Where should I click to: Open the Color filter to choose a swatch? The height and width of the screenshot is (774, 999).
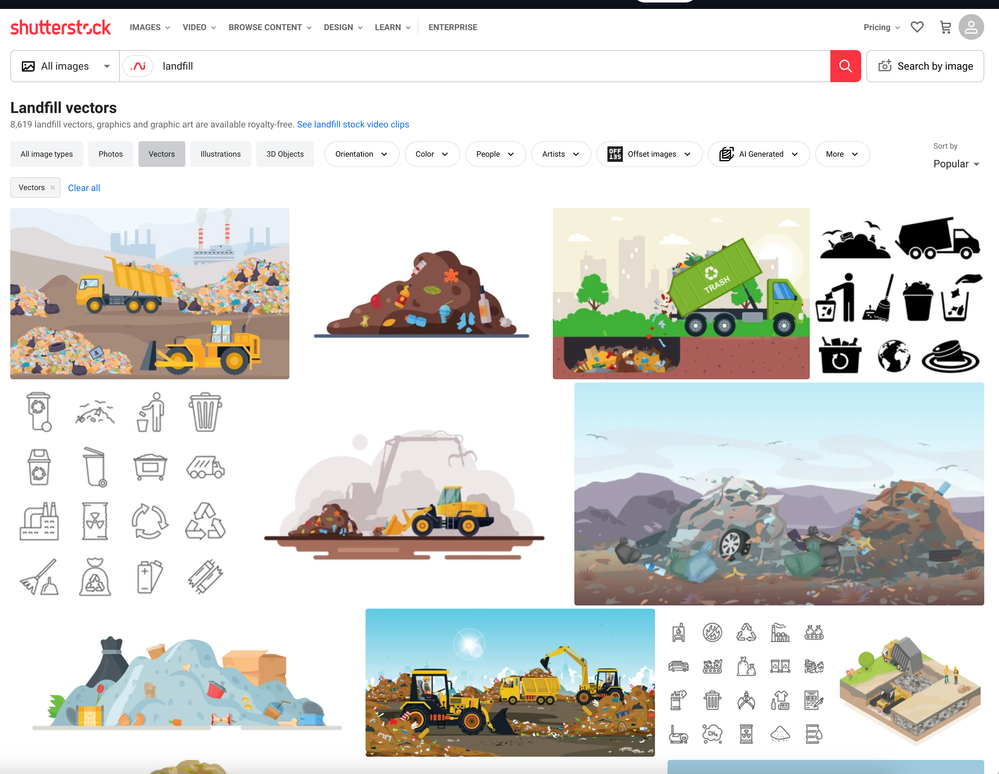coord(431,154)
